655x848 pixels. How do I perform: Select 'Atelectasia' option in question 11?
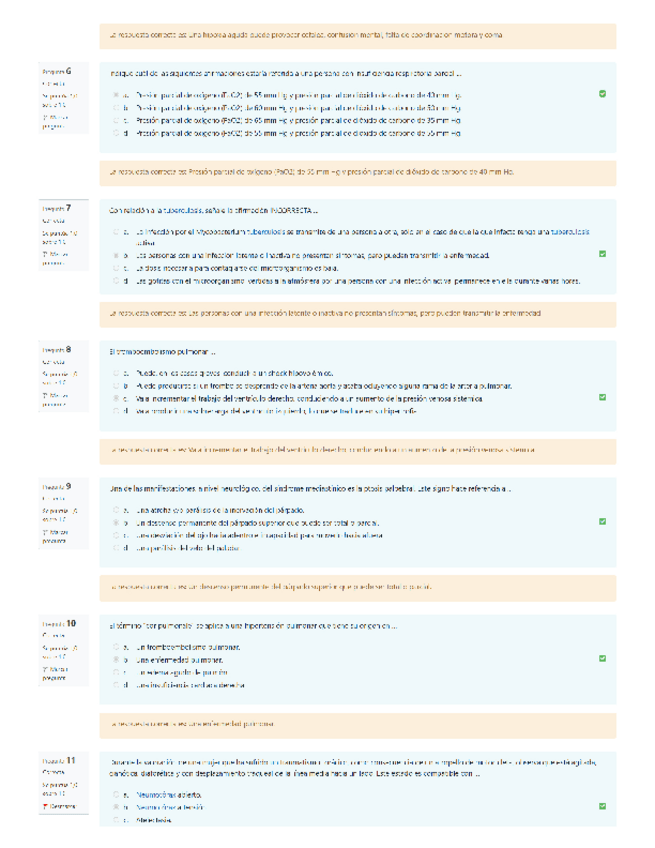click(116, 820)
